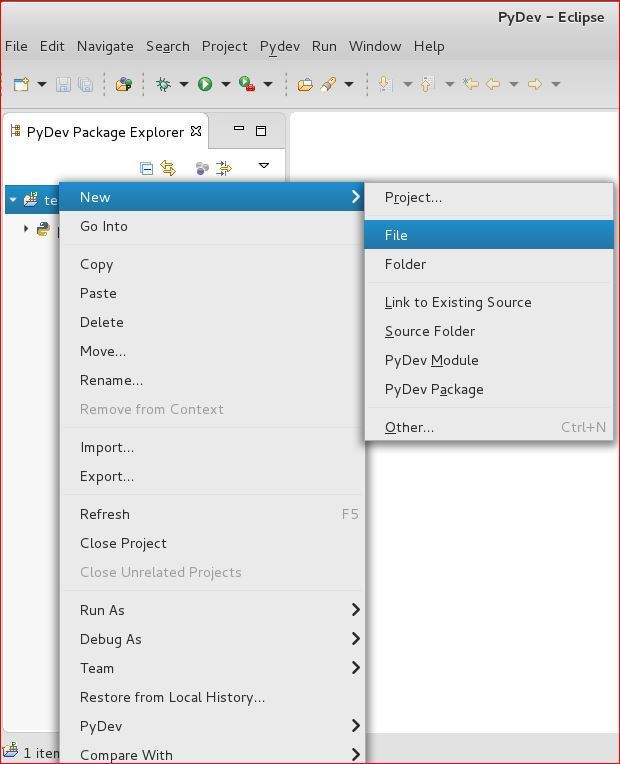620x764 pixels.
Task: Click the grey spheres explorer icon
Action: 202,169
